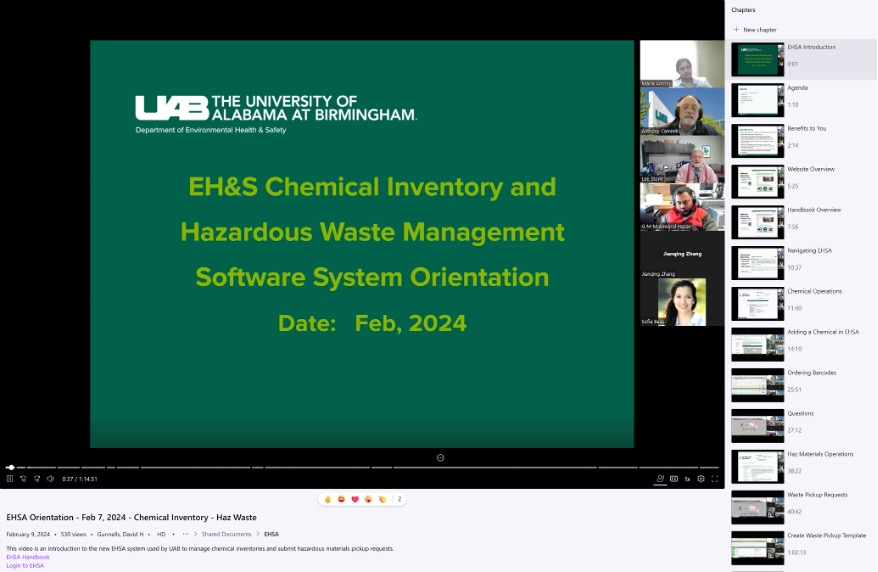Click the 10:37 timestamp under Navigating EHSA

[x=795, y=268]
